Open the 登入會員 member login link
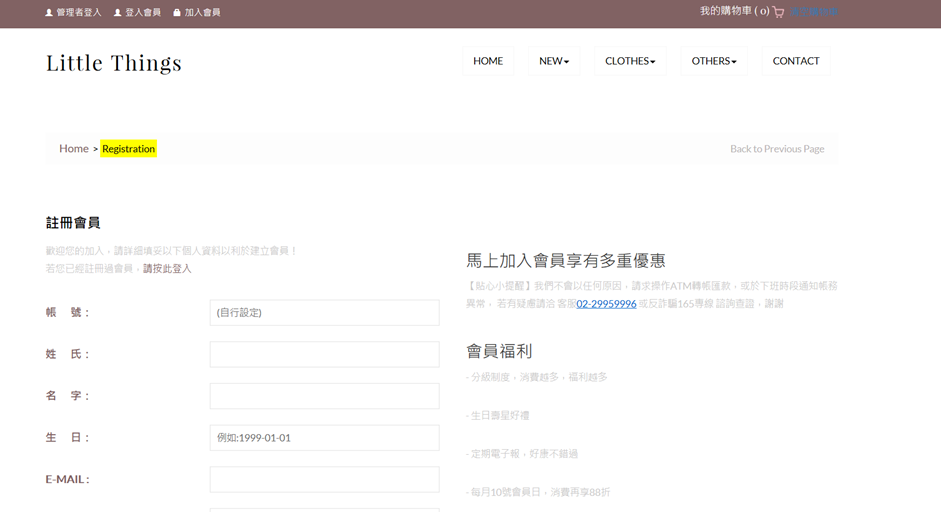This screenshot has width=941, height=512. 137,12
